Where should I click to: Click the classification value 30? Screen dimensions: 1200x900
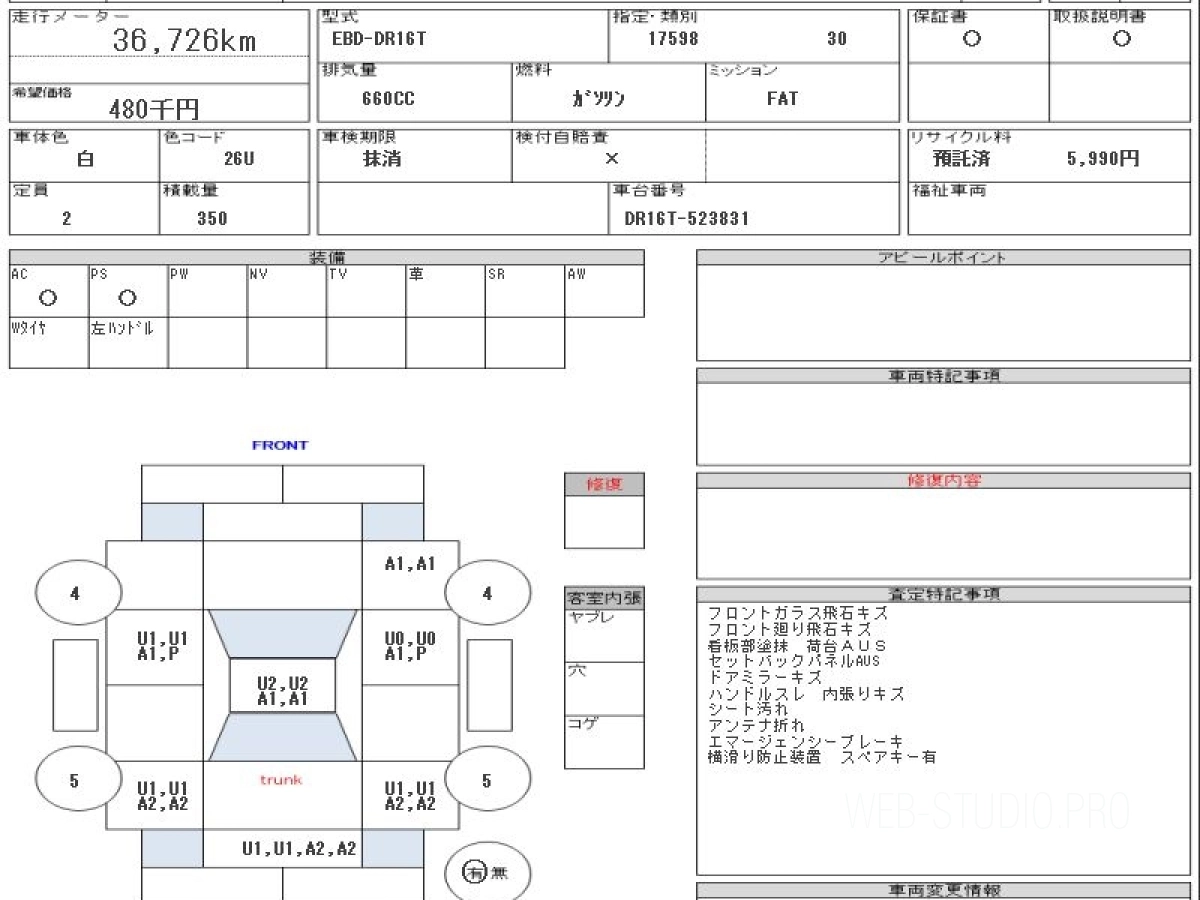click(837, 39)
